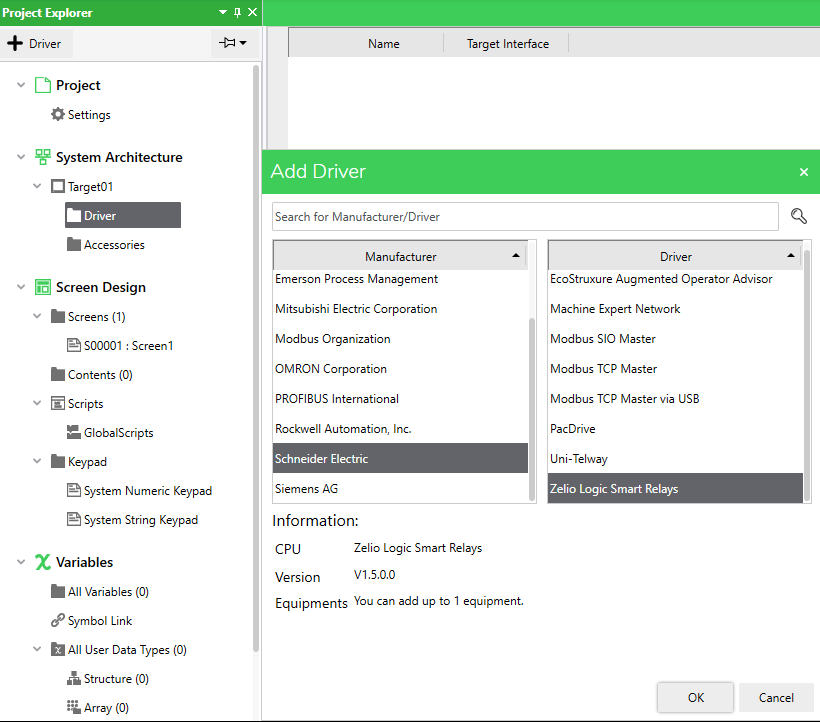This screenshot has width=820, height=722.
Task: Click the Screens (1) folder icon
Action: (x=58, y=316)
